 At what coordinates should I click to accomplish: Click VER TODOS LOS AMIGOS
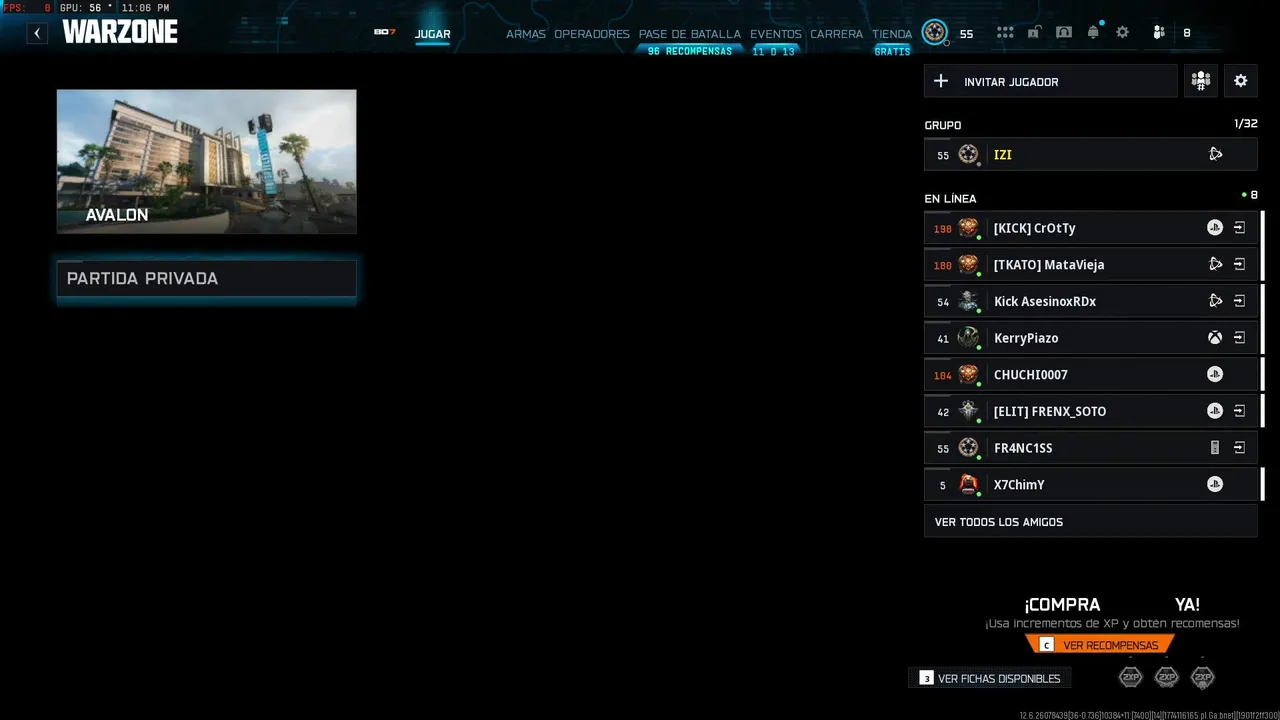[1091, 522]
